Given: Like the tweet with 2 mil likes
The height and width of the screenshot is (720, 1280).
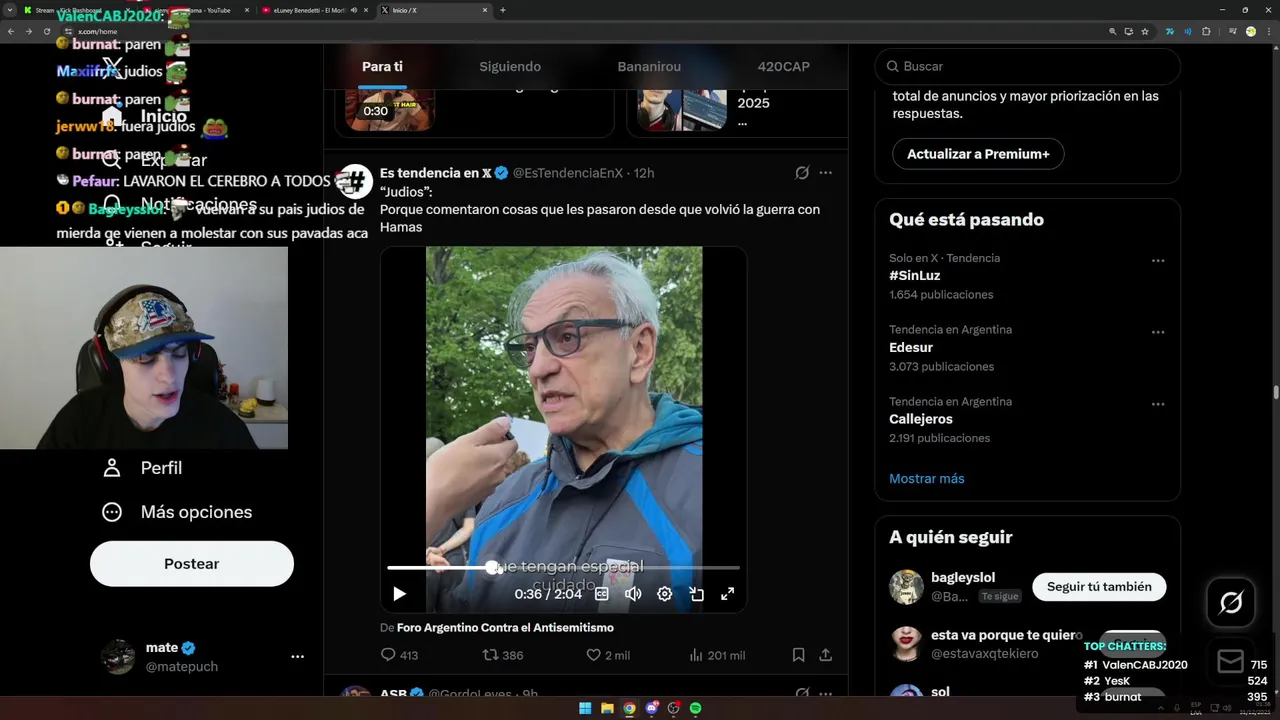Looking at the screenshot, I should (608, 655).
